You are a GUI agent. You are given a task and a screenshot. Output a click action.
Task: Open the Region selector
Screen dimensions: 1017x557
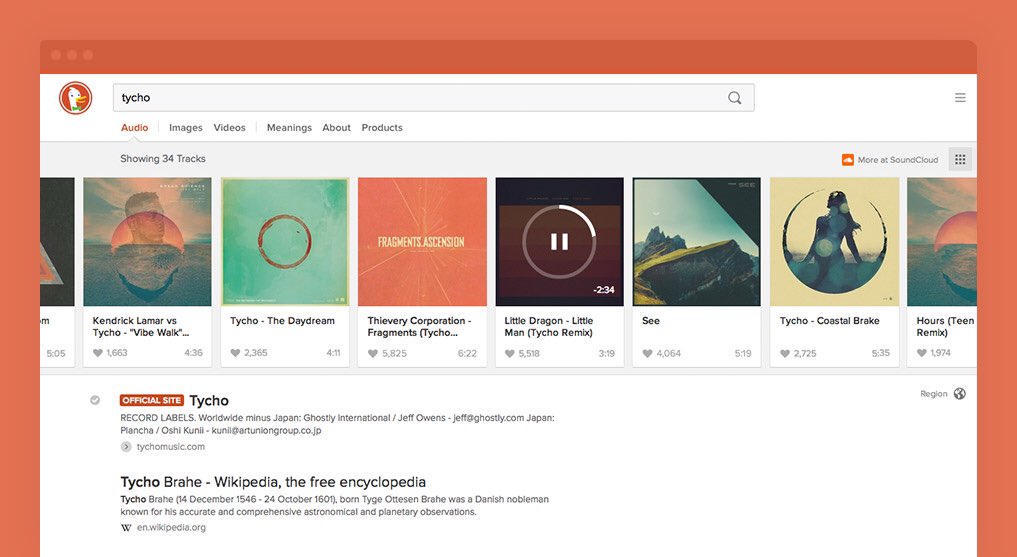tap(943, 394)
